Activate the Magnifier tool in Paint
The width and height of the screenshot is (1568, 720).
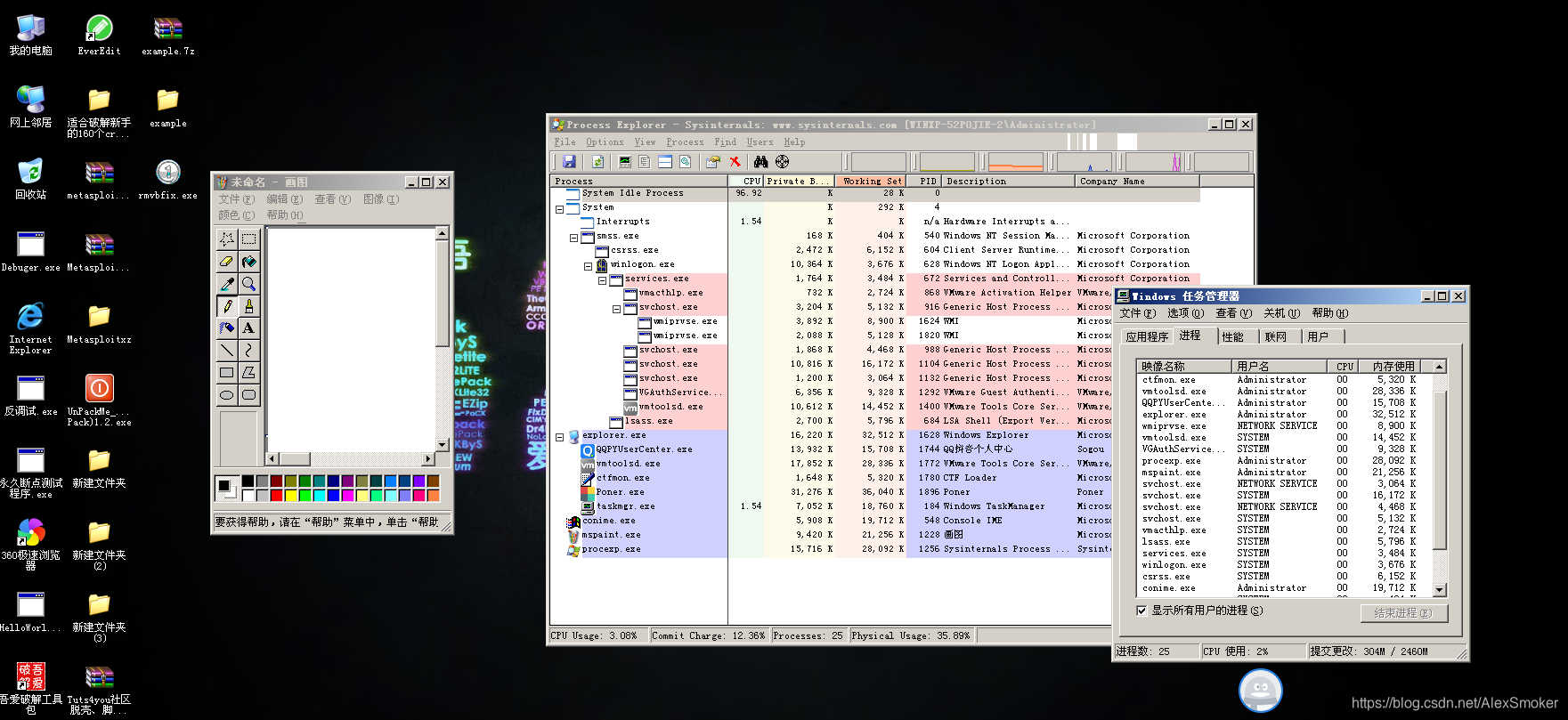coord(249,284)
